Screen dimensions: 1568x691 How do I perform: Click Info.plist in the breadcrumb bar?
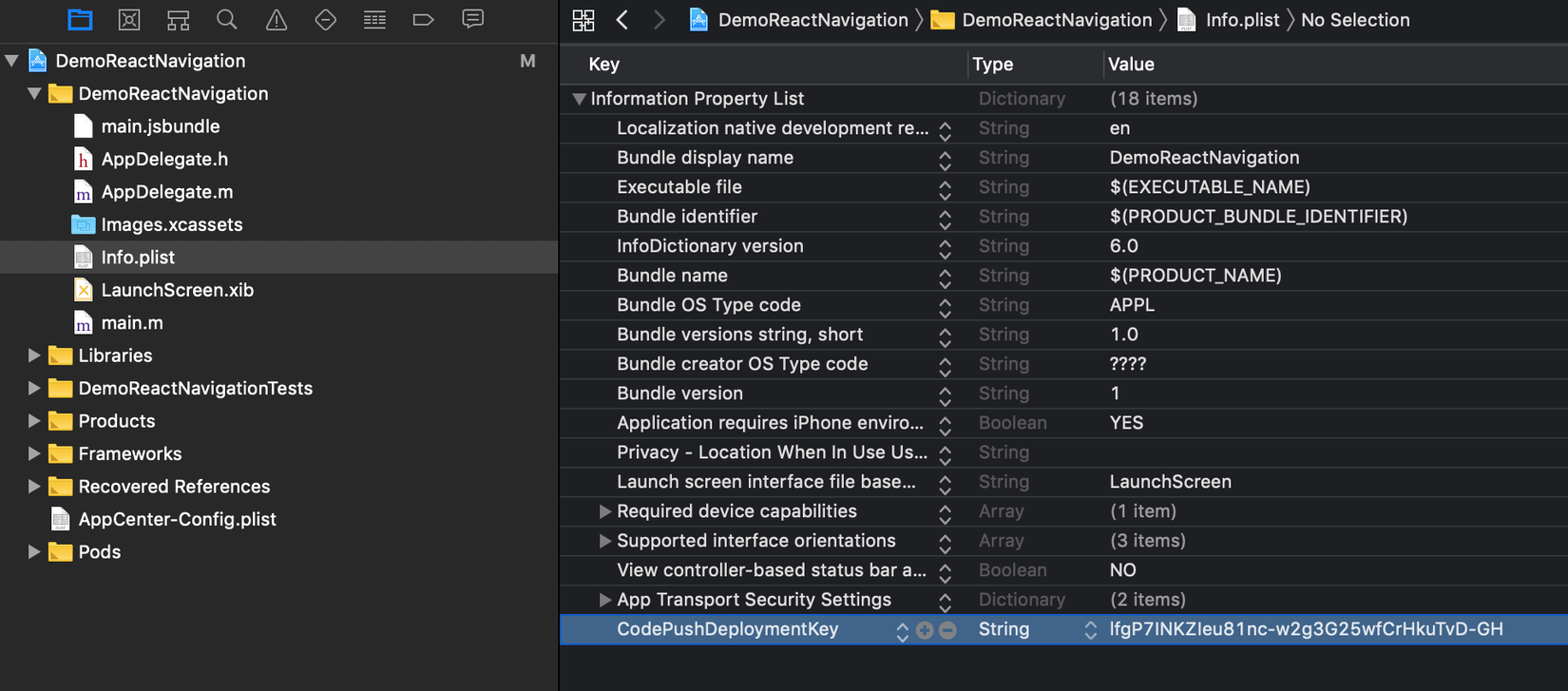(1241, 20)
